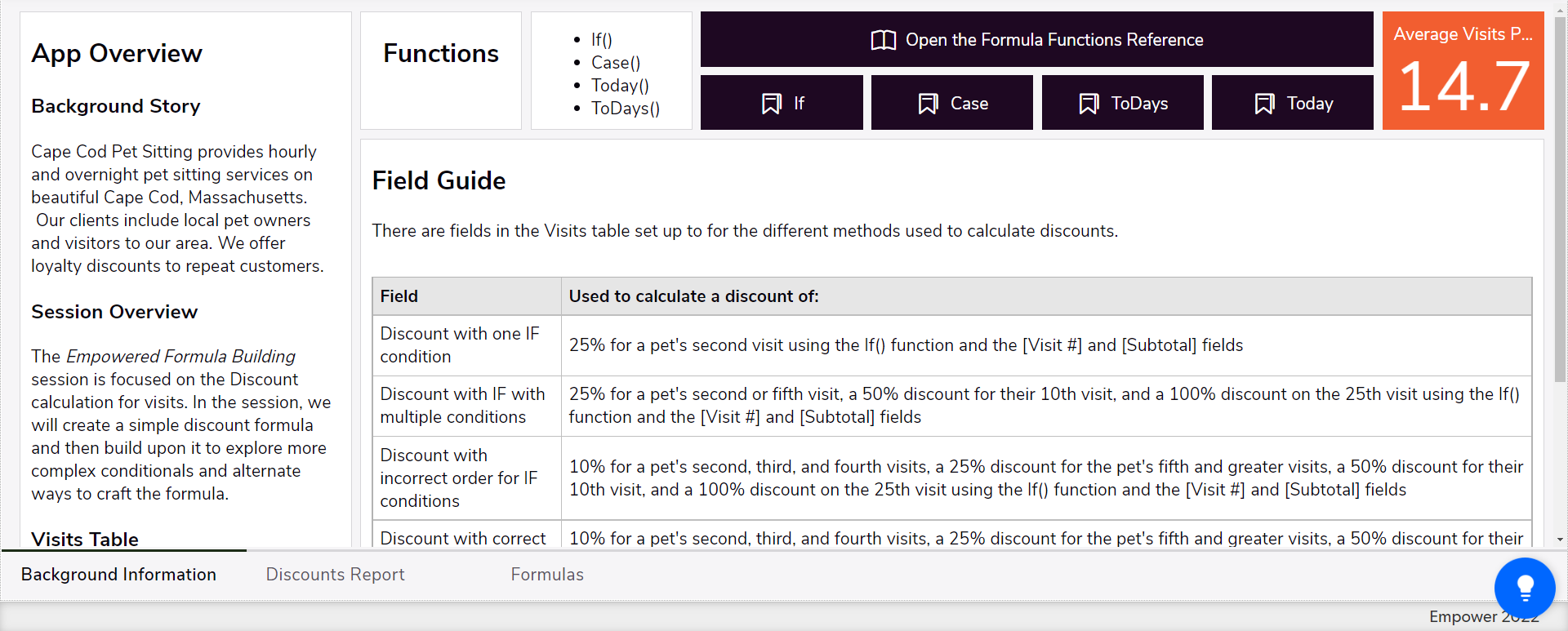Click the bookmark icon on If button
The image size is (1568, 631).
771,104
